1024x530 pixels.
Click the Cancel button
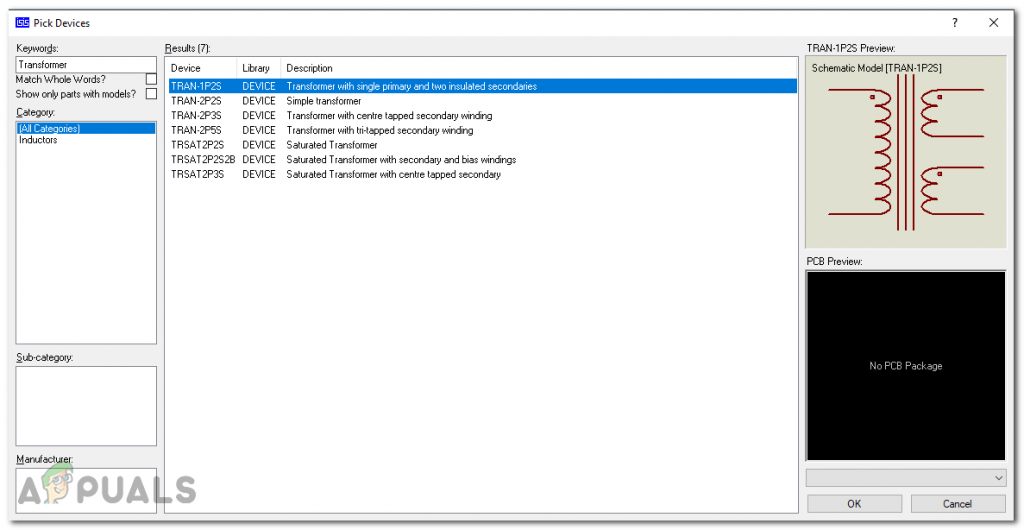(957, 503)
